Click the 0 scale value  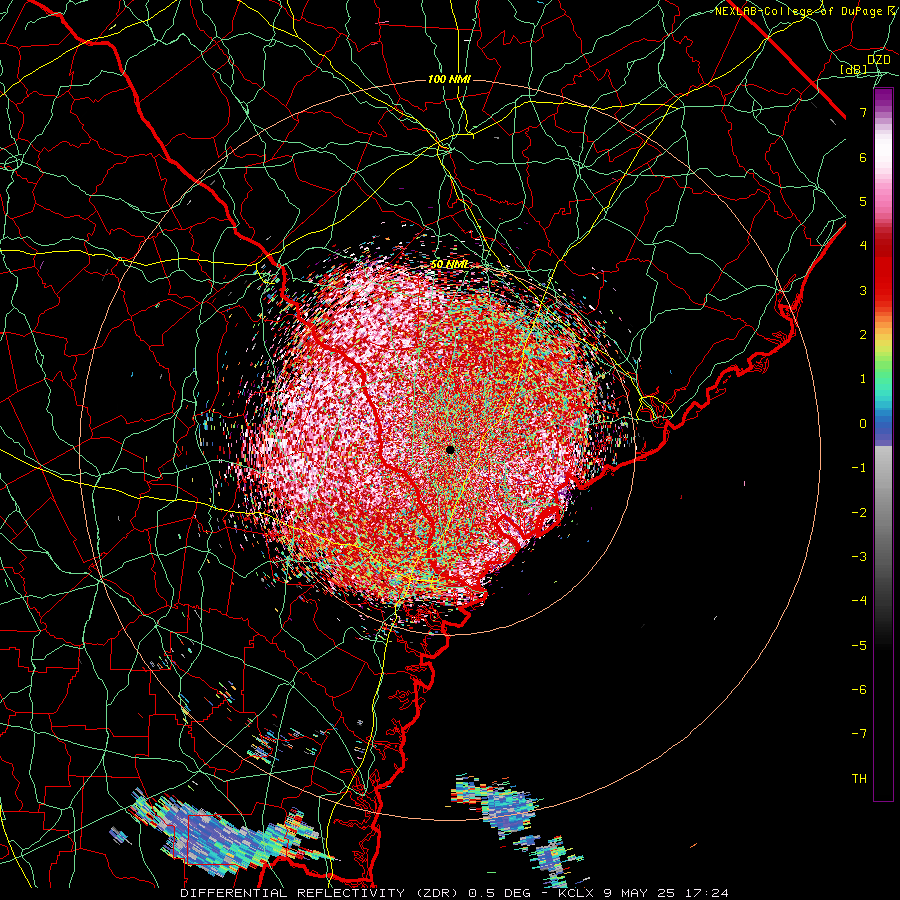(863, 424)
